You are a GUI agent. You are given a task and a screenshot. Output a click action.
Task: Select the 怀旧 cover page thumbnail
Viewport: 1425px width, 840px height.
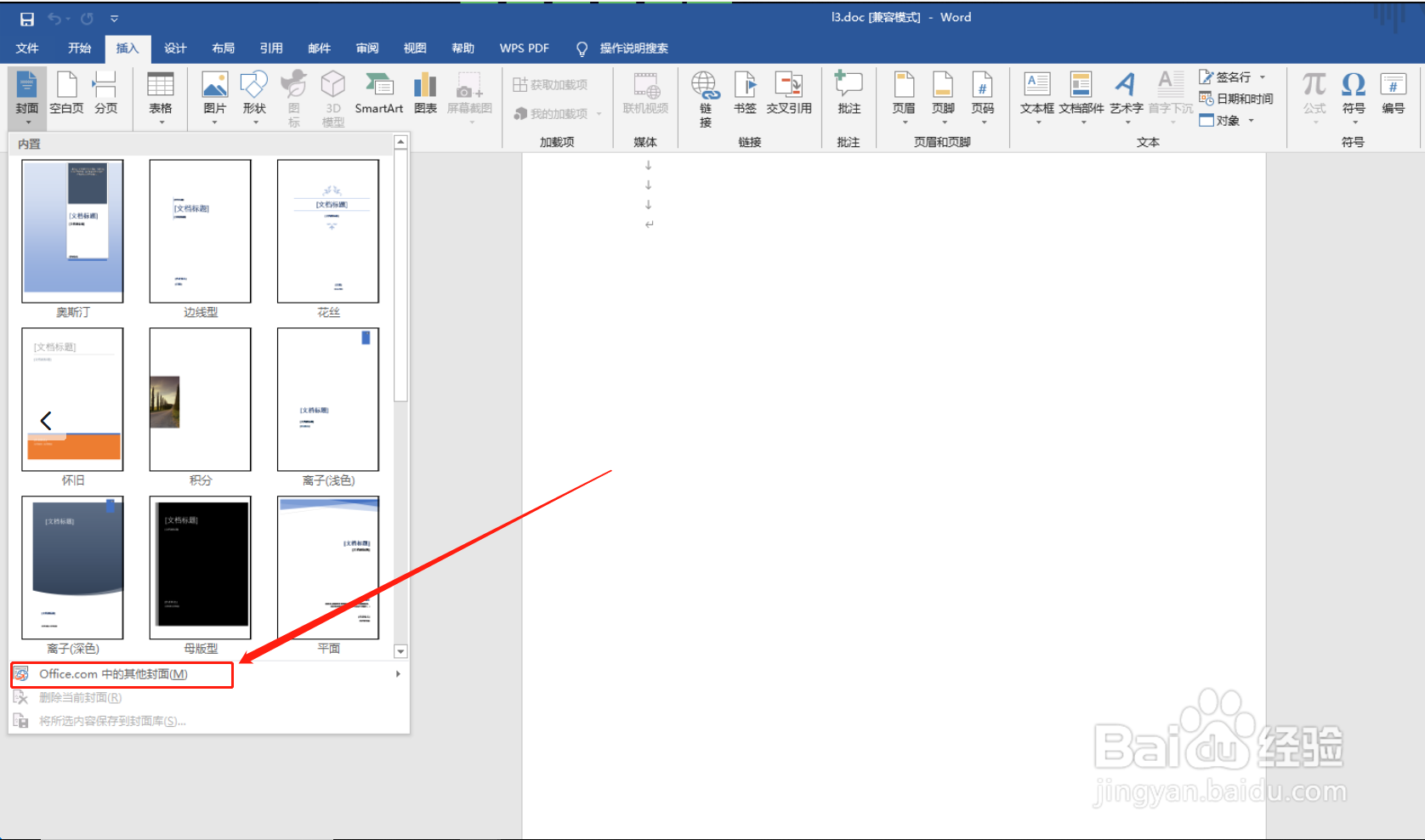pos(72,400)
